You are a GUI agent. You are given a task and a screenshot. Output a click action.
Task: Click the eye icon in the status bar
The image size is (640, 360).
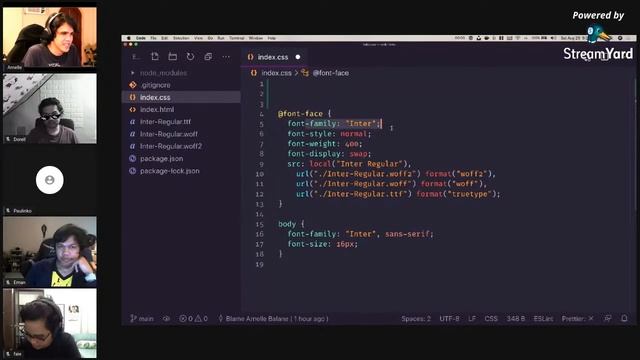(167, 318)
